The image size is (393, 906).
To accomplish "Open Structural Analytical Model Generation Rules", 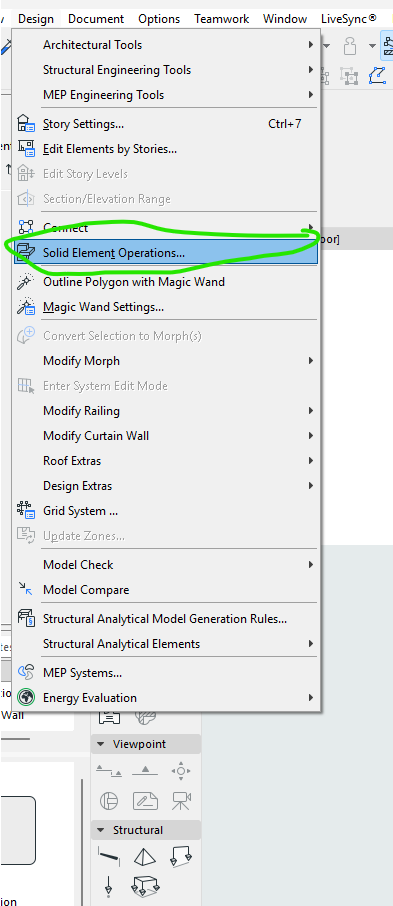I will tap(166, 619).
